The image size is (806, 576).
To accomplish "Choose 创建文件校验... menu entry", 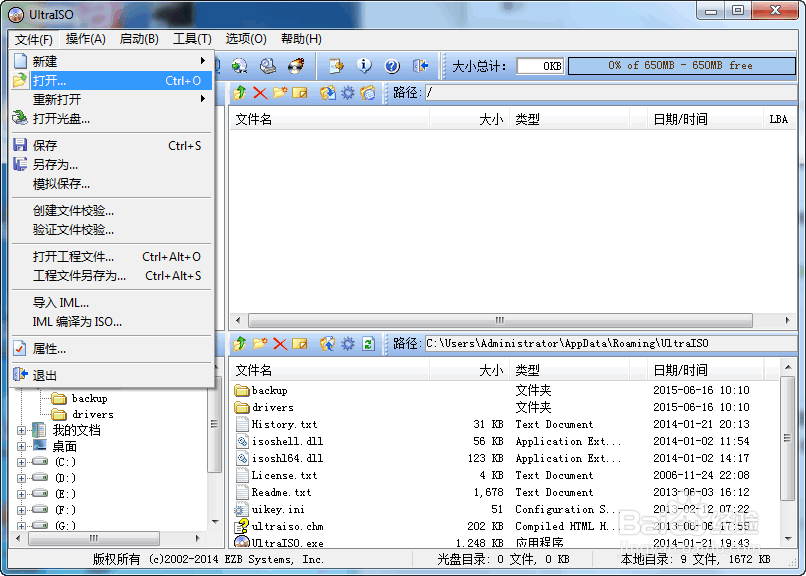I will pyautogui.click(x=113, y=211).
